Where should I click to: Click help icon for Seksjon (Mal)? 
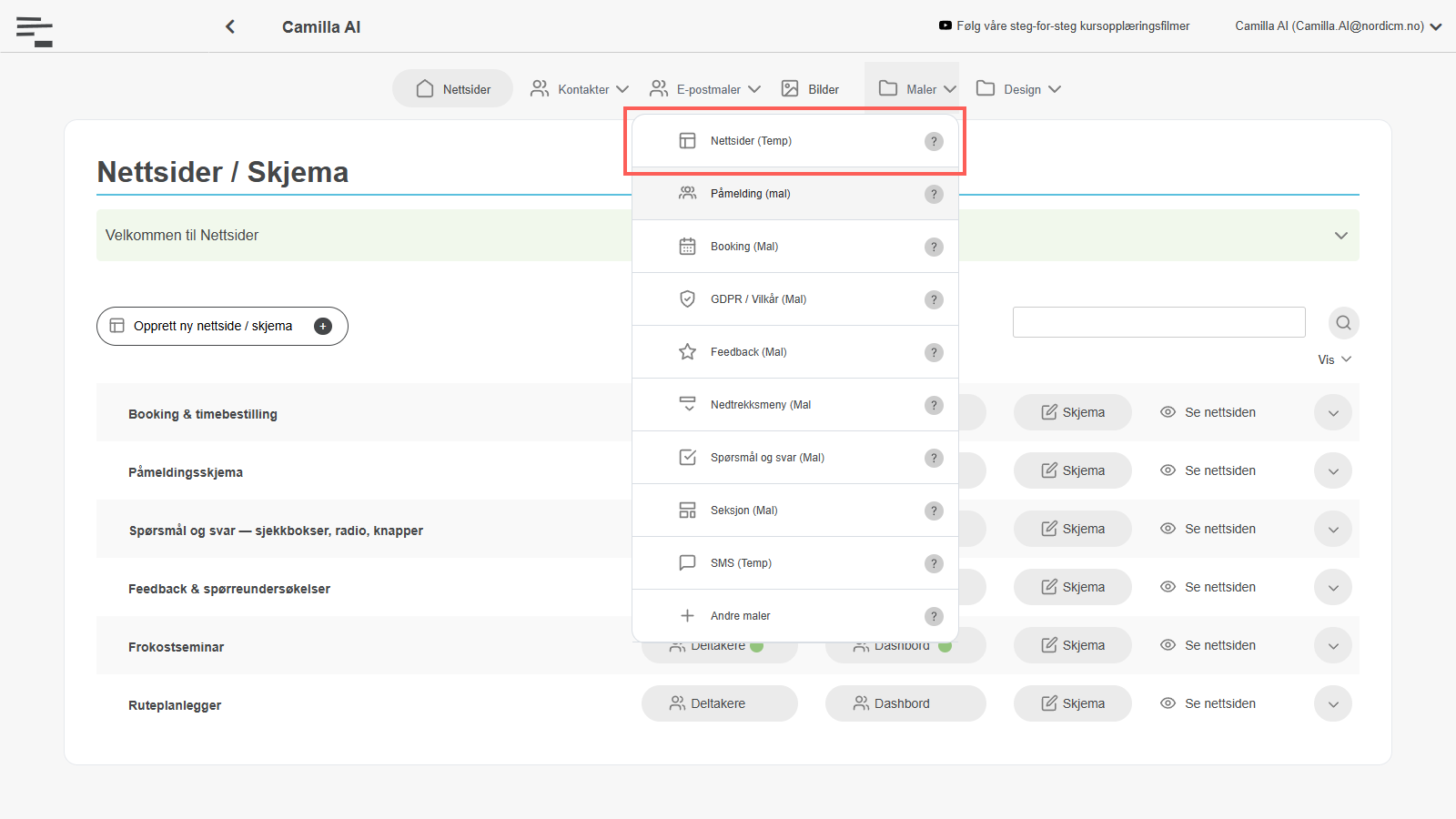pyautogui.click(x=934, y=511)
